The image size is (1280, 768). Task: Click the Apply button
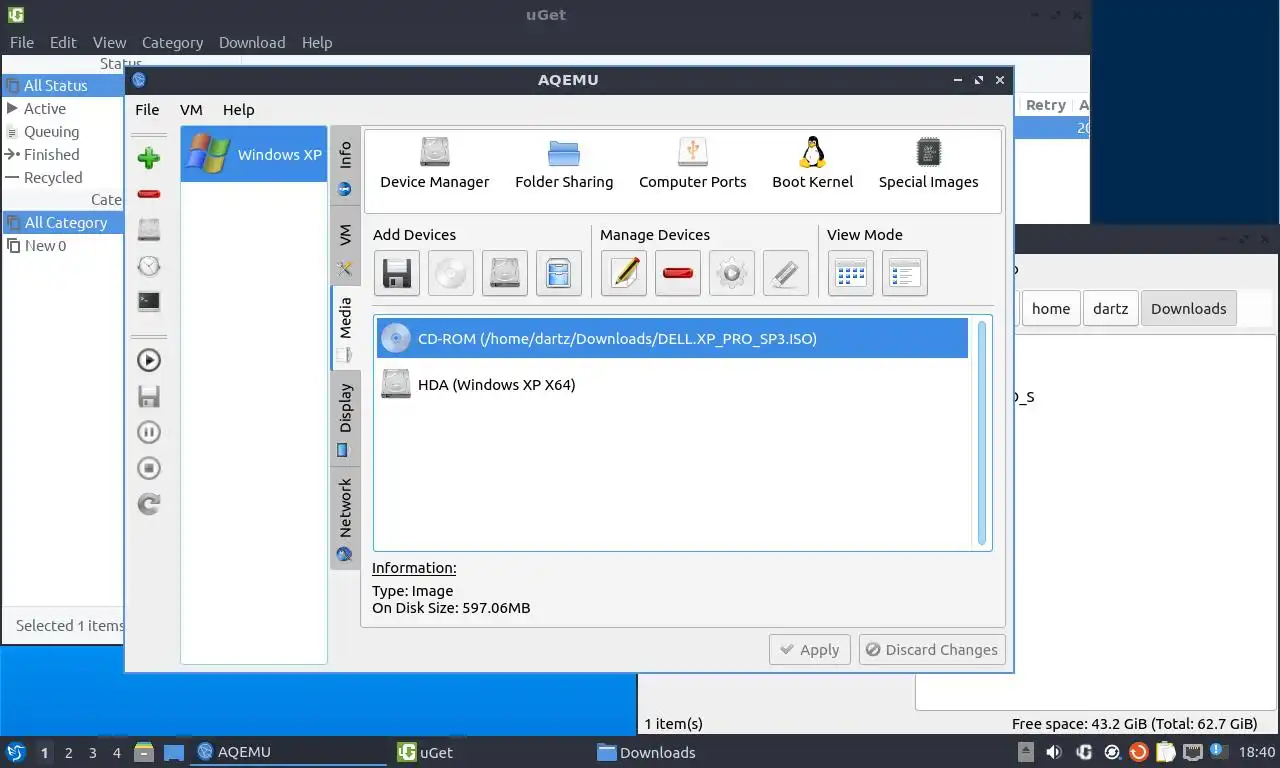pos(810,650)
